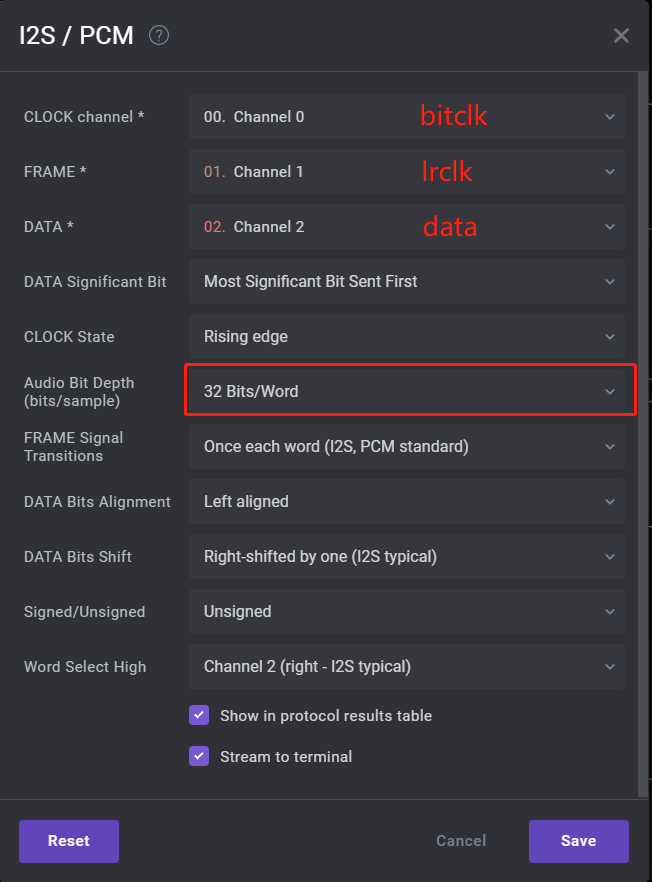The image size is (652, 882).
Task: Save the I2S decoder settings
Action: click(578, 841)
